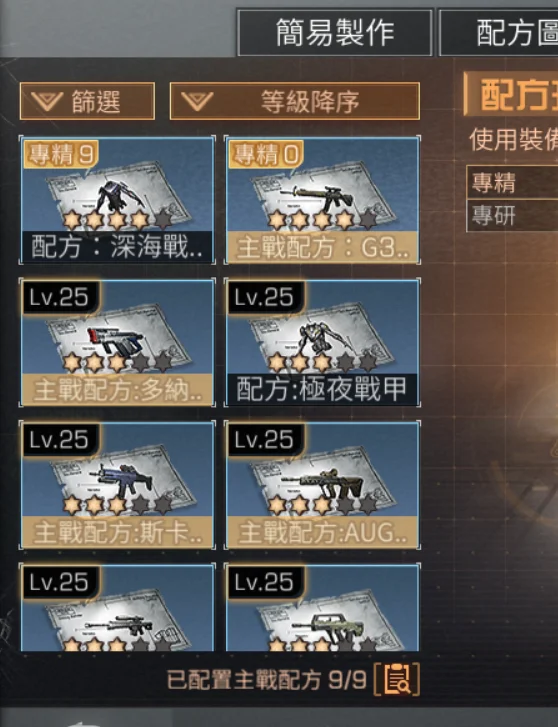Click the 已配置主戰配方 9/9 label

(x=267, y=680)
